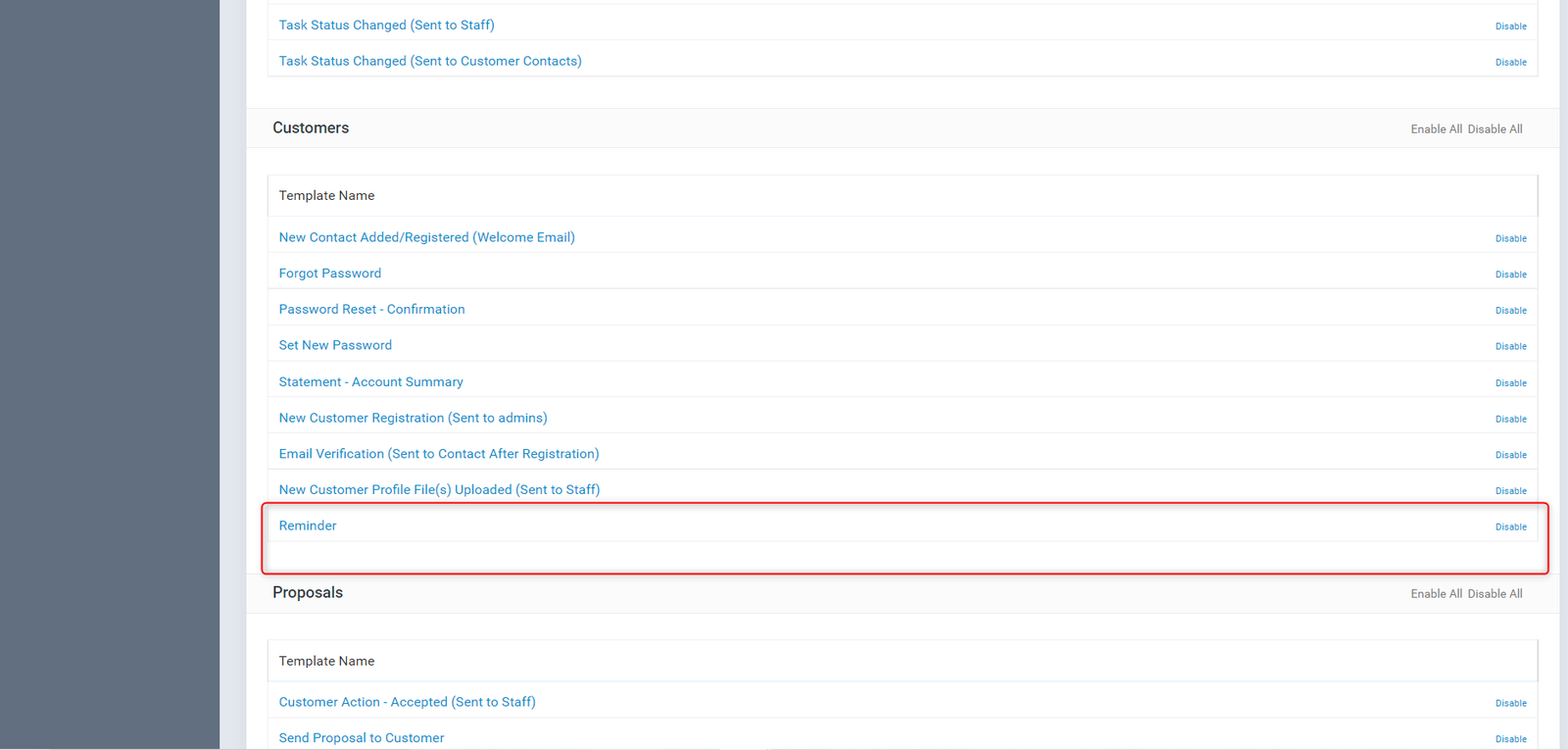Disable Set New Password template
This screenshot has height=750, width=1568.
[1510, 347]
